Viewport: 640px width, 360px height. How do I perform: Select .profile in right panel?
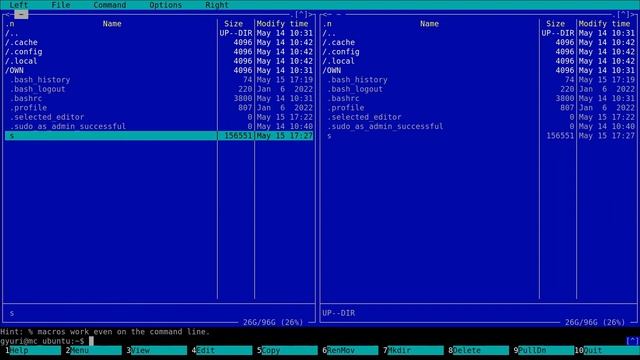pos(430,108)
